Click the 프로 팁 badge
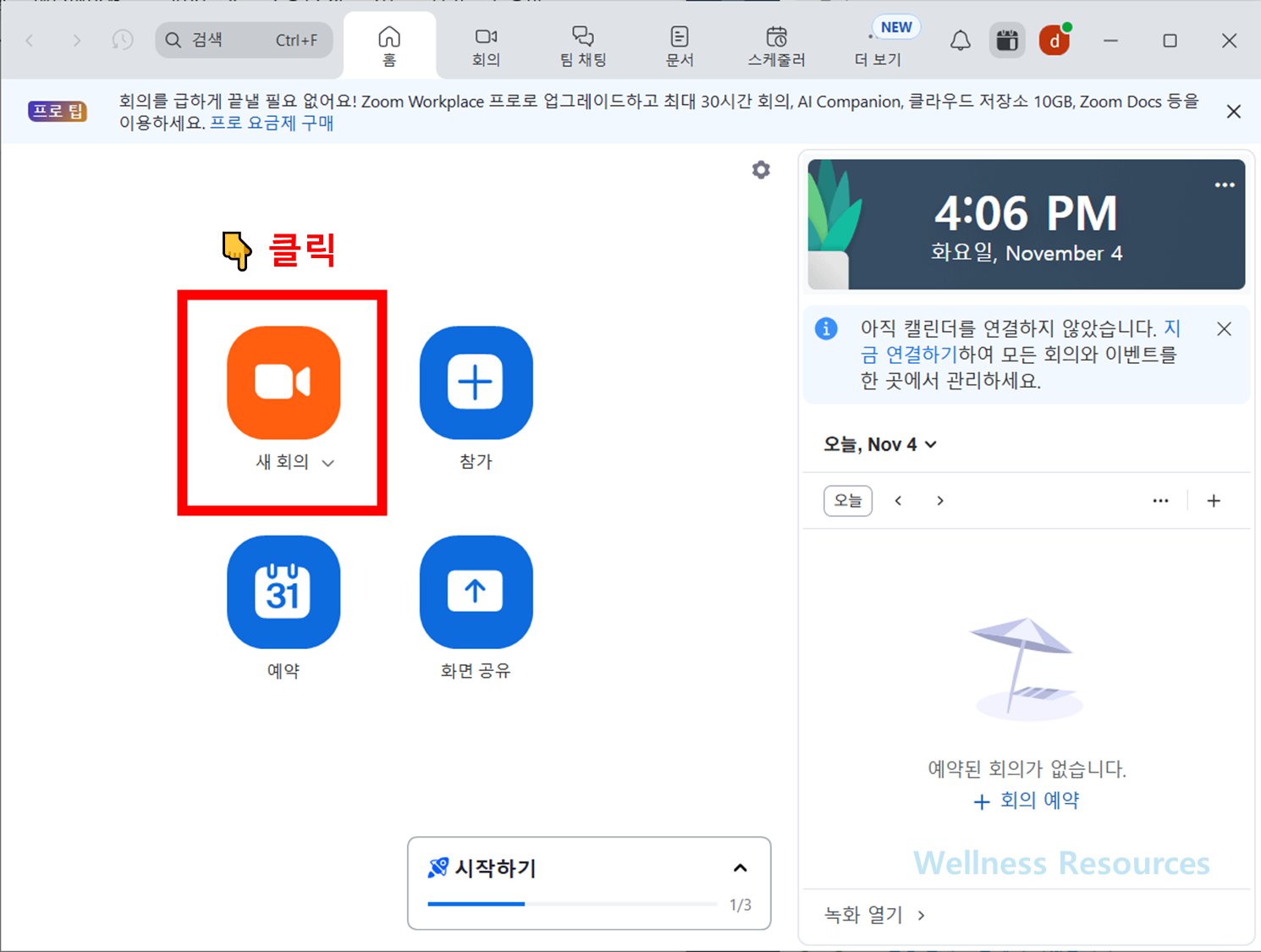This screenshot has height=952, width=1261. pyautogui.click(x=58, y=112)
